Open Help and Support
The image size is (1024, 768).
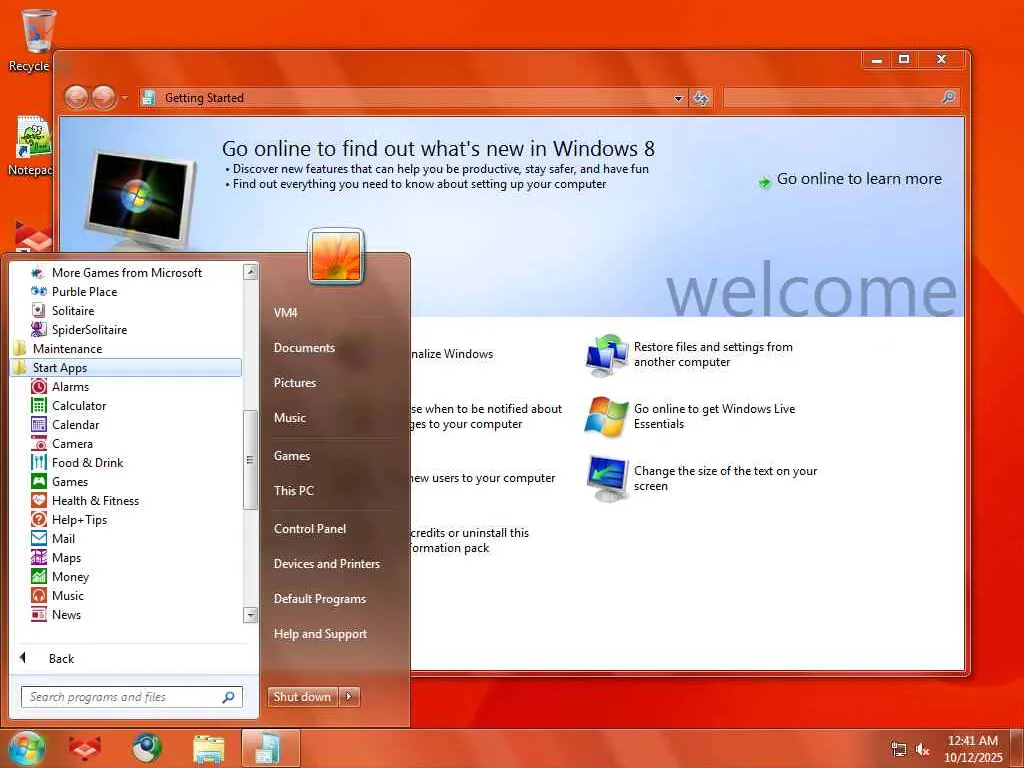coord(321,633)
